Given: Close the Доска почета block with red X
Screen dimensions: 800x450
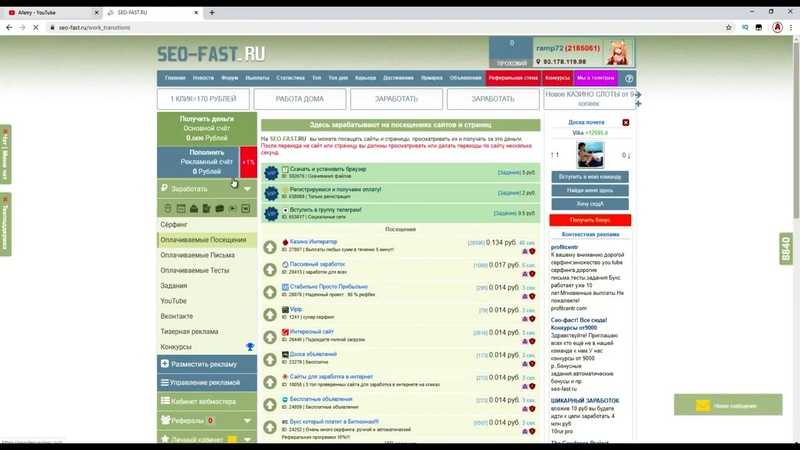Looking at the screenshot, I should click(626, 122).
